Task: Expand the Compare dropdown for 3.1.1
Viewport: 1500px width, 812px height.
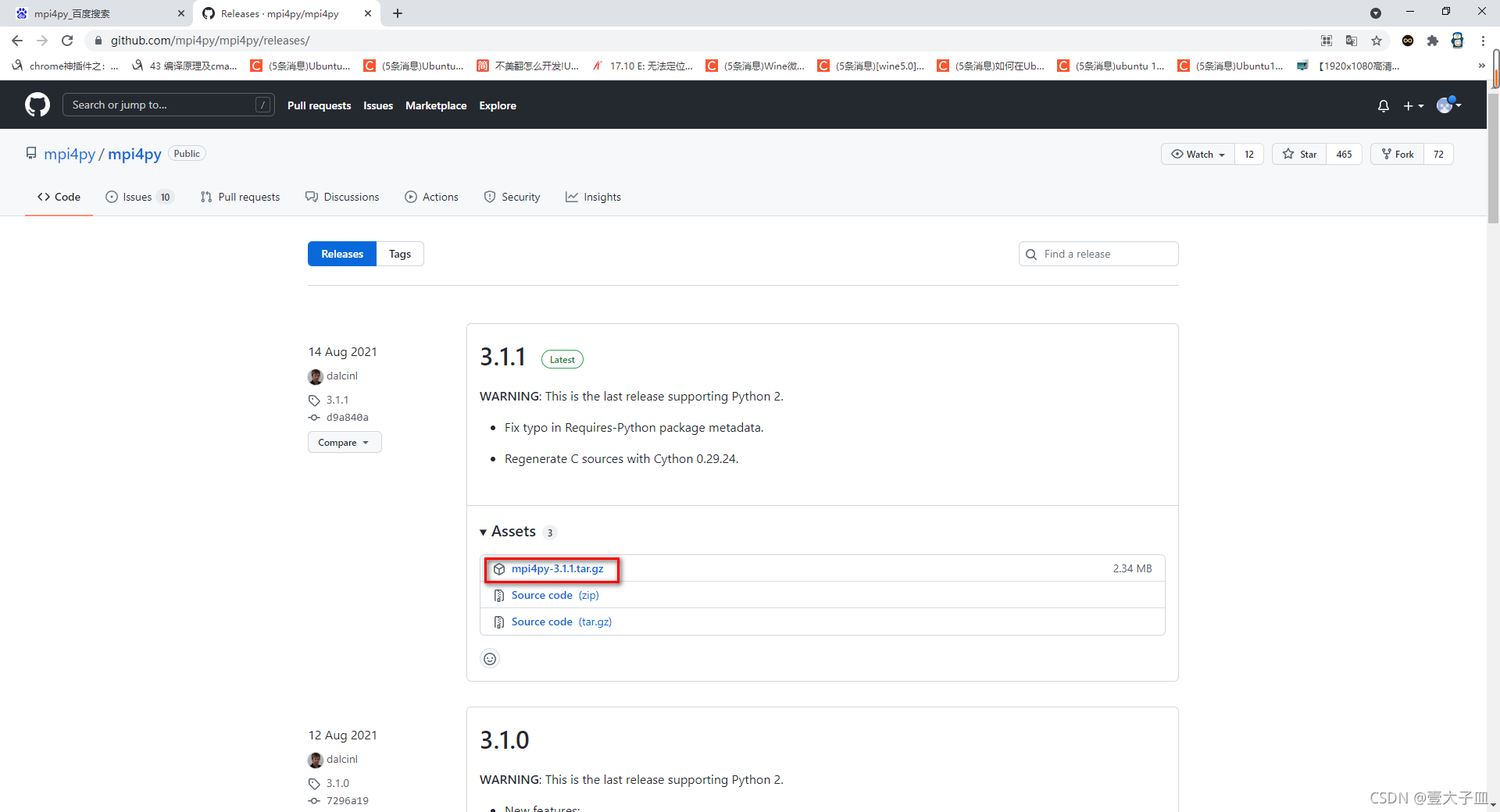Action: point(345,443)
